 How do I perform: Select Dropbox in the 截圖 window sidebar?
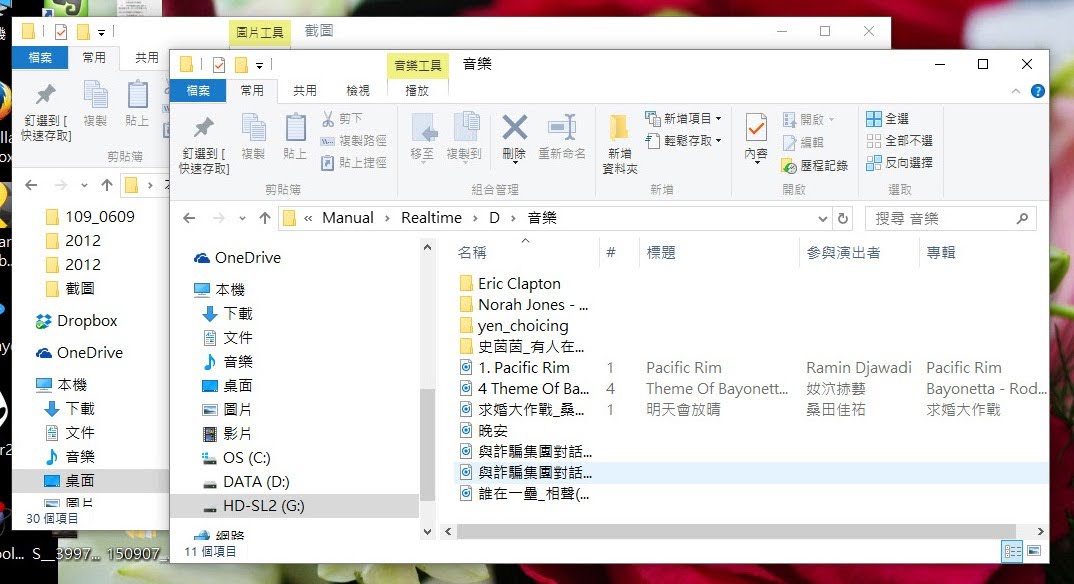pos(76,320)
